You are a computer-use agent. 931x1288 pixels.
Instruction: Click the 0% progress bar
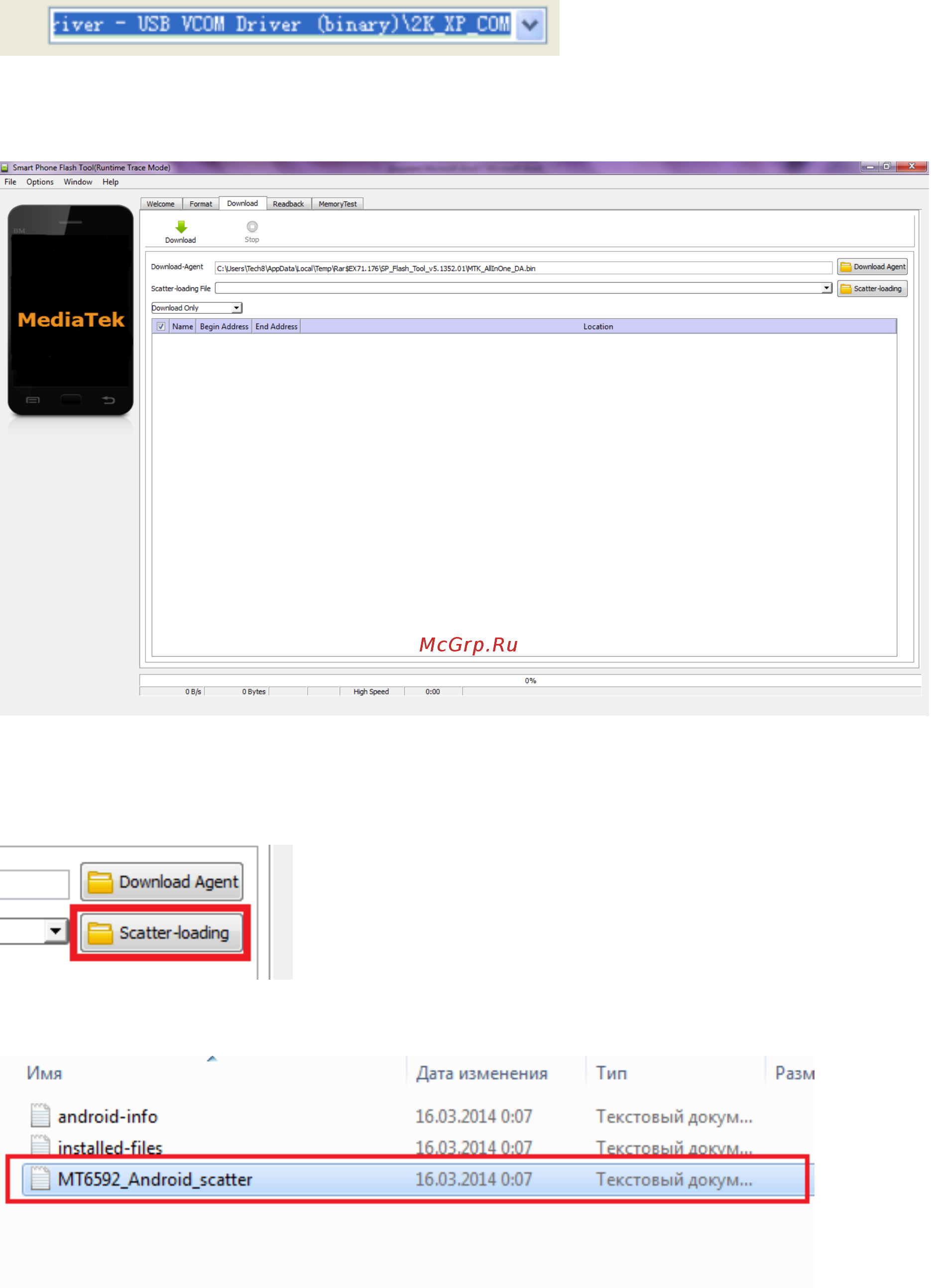530,680
